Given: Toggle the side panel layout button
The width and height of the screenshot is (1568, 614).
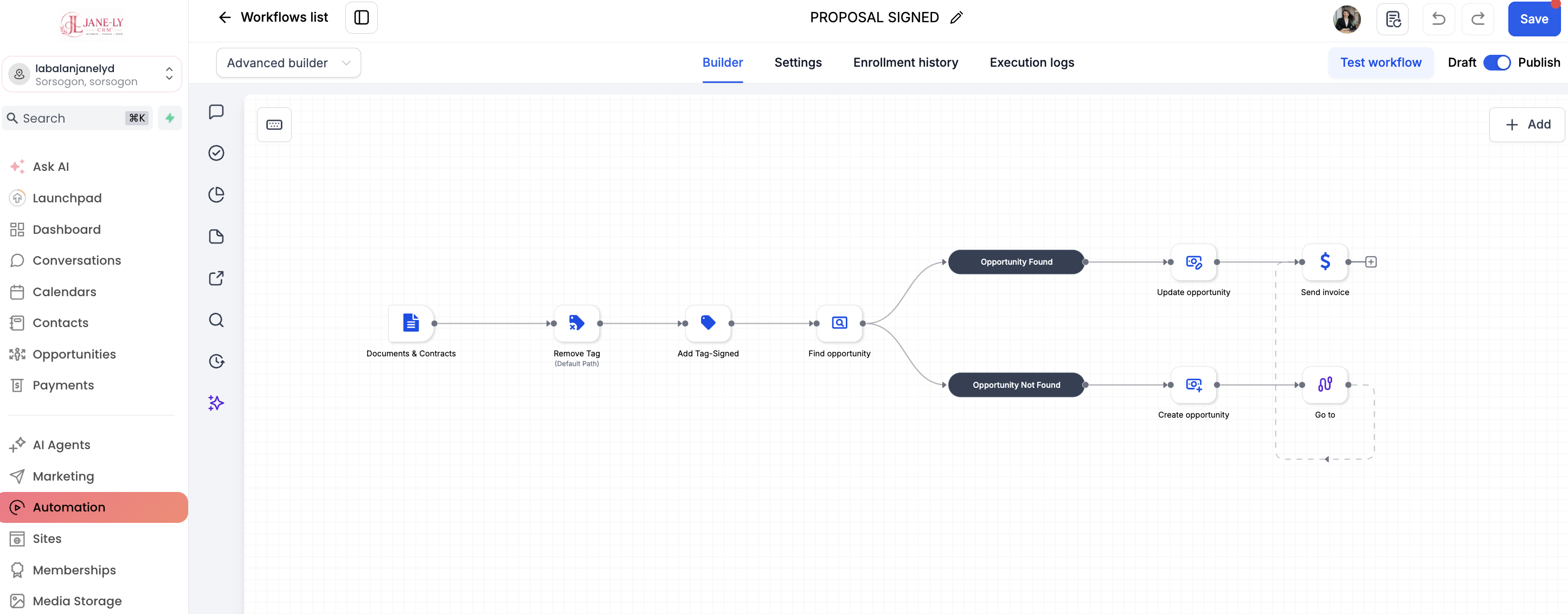Looking at the screenshot, I should click(362, 18).
